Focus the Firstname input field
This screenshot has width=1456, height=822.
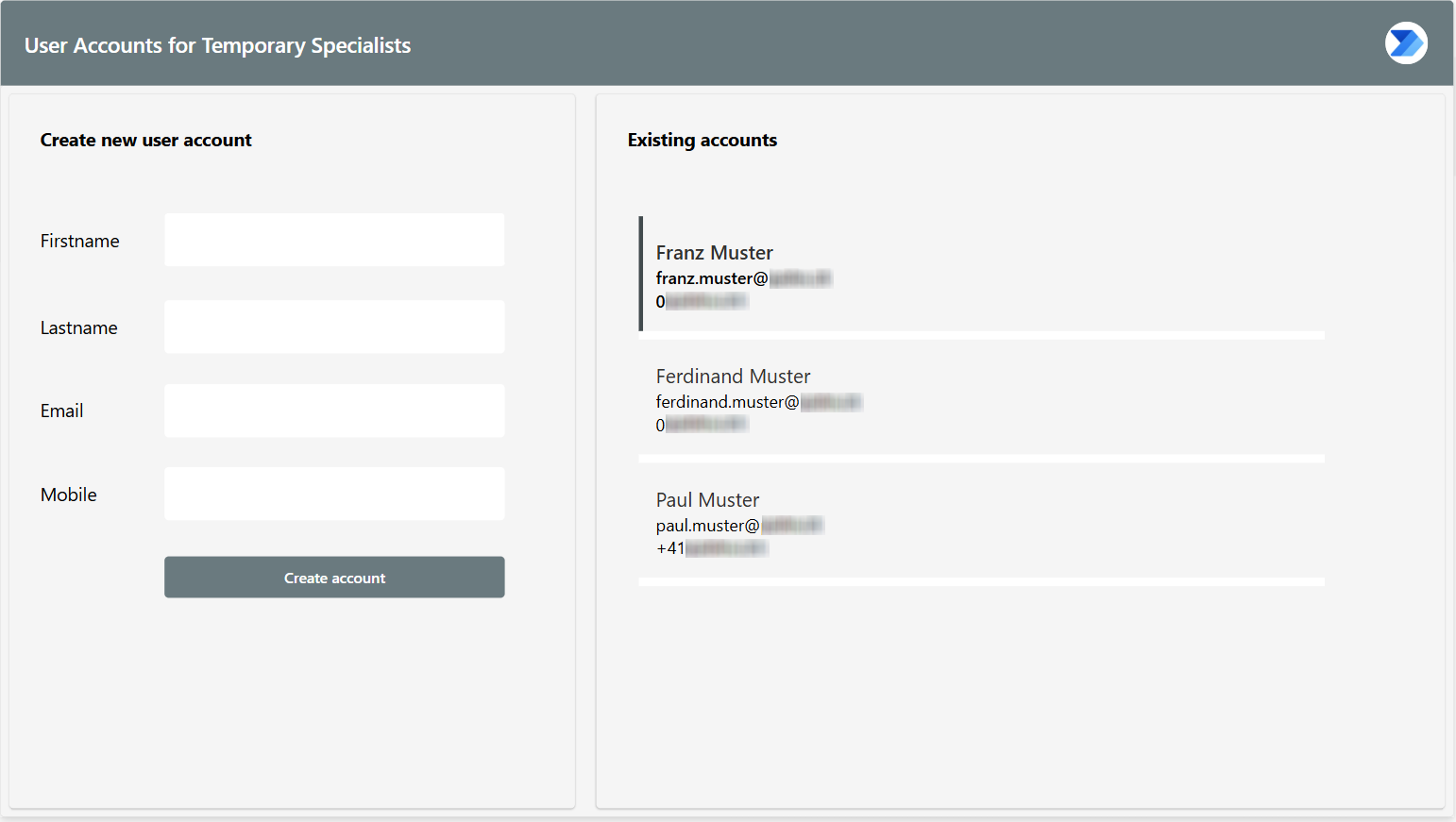tap(334, 240)
